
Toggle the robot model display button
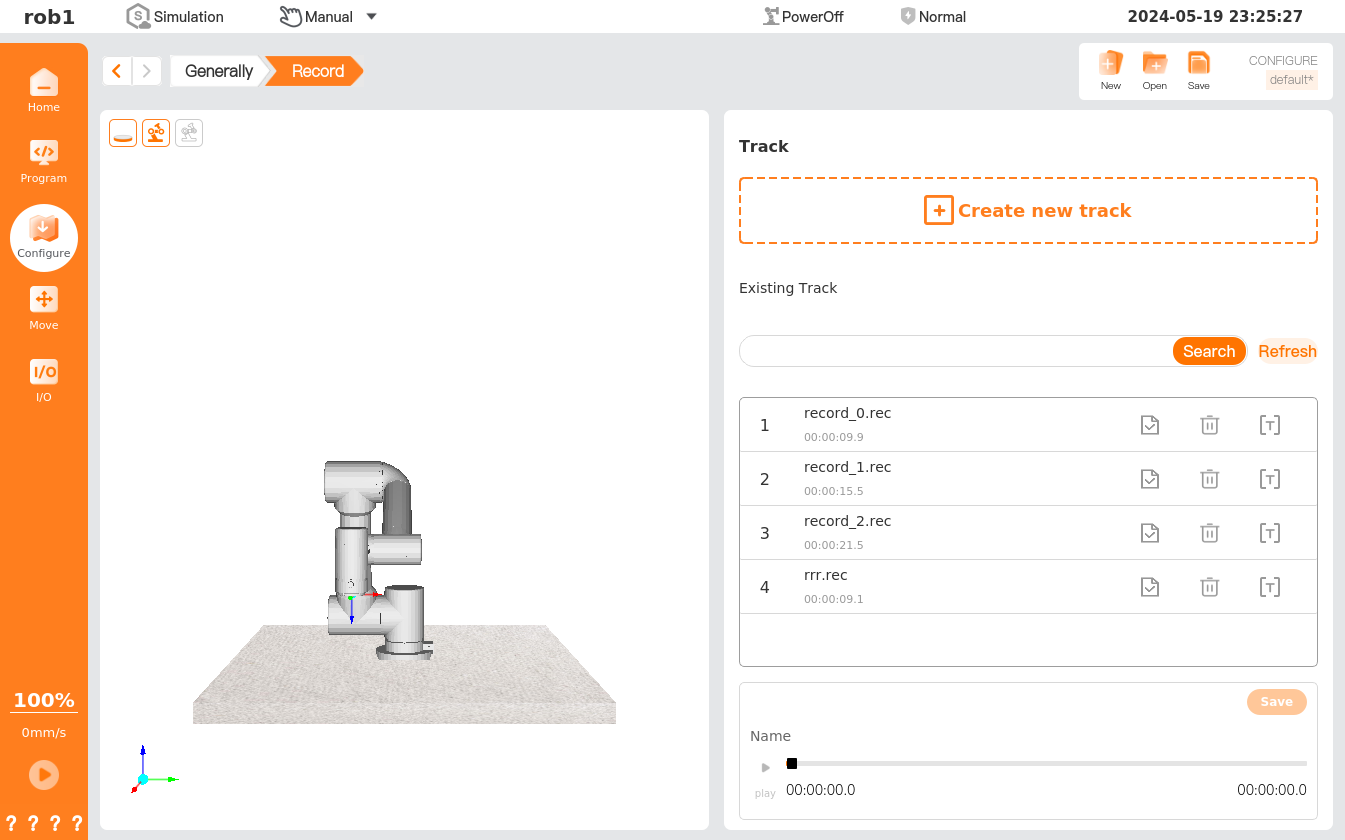[x=156, y=133]
